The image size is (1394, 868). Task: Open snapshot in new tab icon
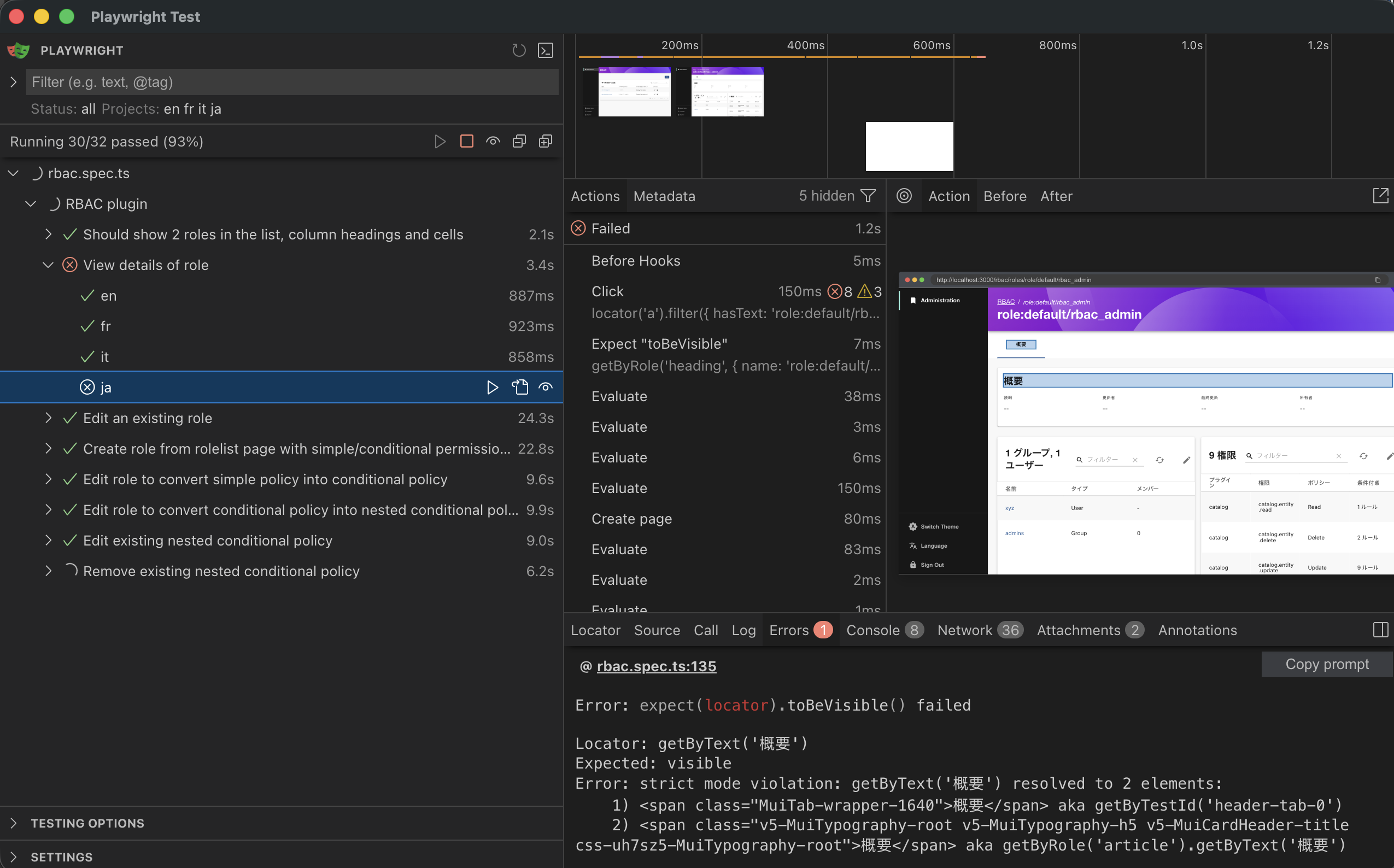tap(1380, 196)
